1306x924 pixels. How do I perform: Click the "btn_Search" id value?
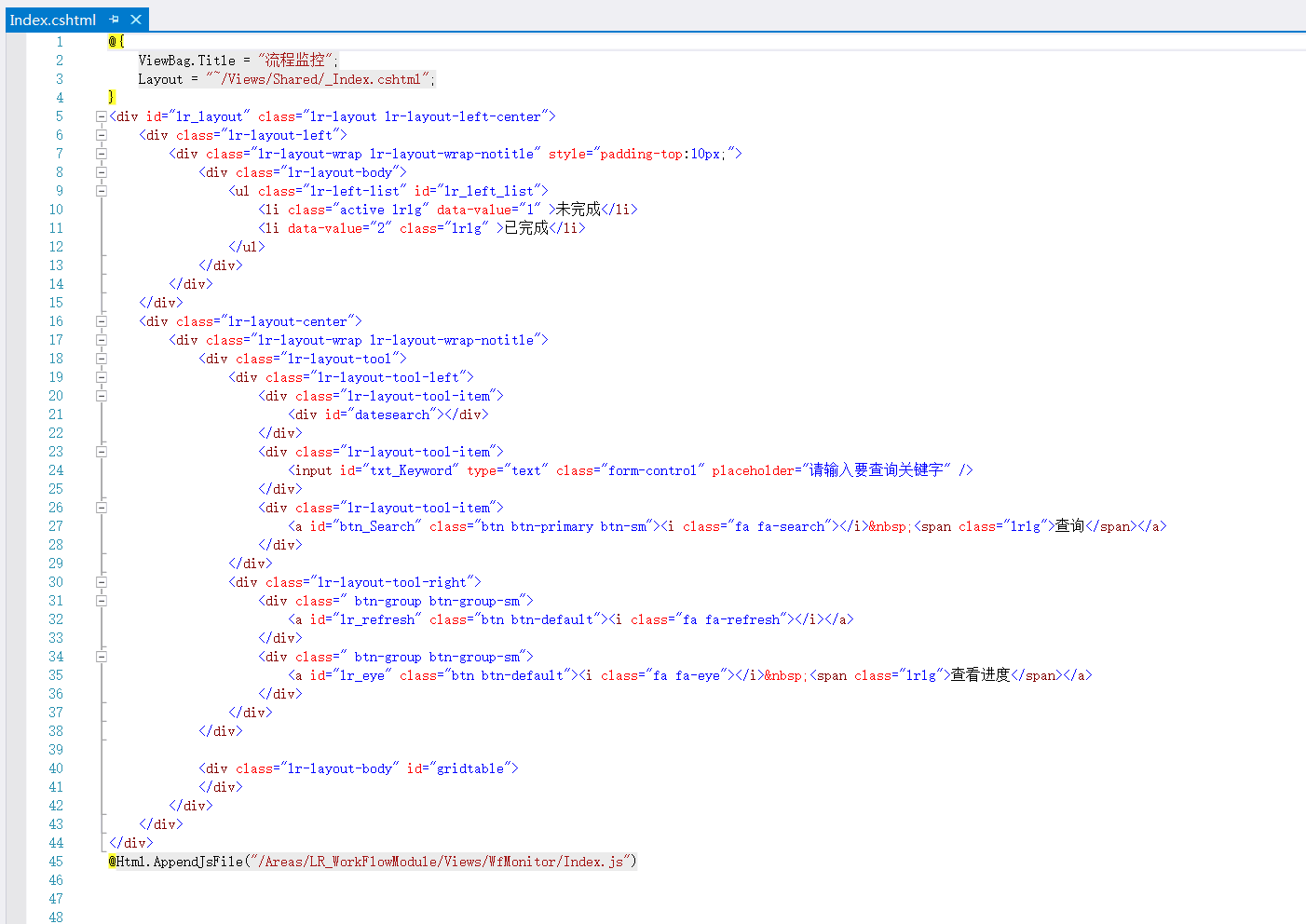tap(376, 526)
